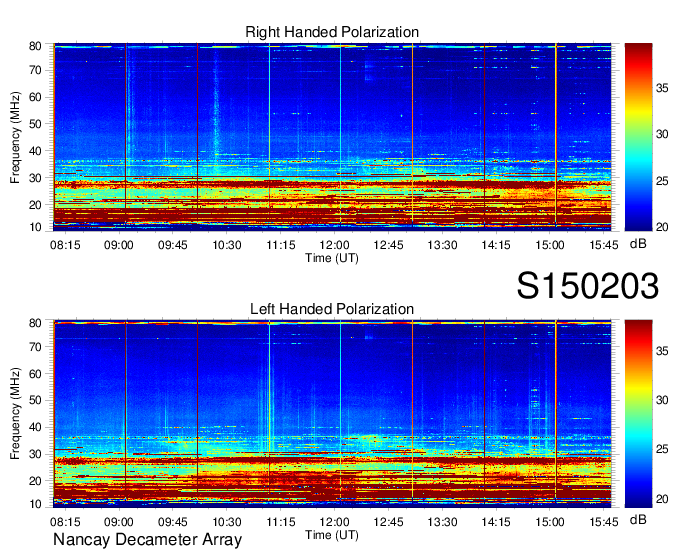Click the 11:15 tick under Right Handed plot
The width and height of the screenshot is (680, 552).
click(281, 245)
